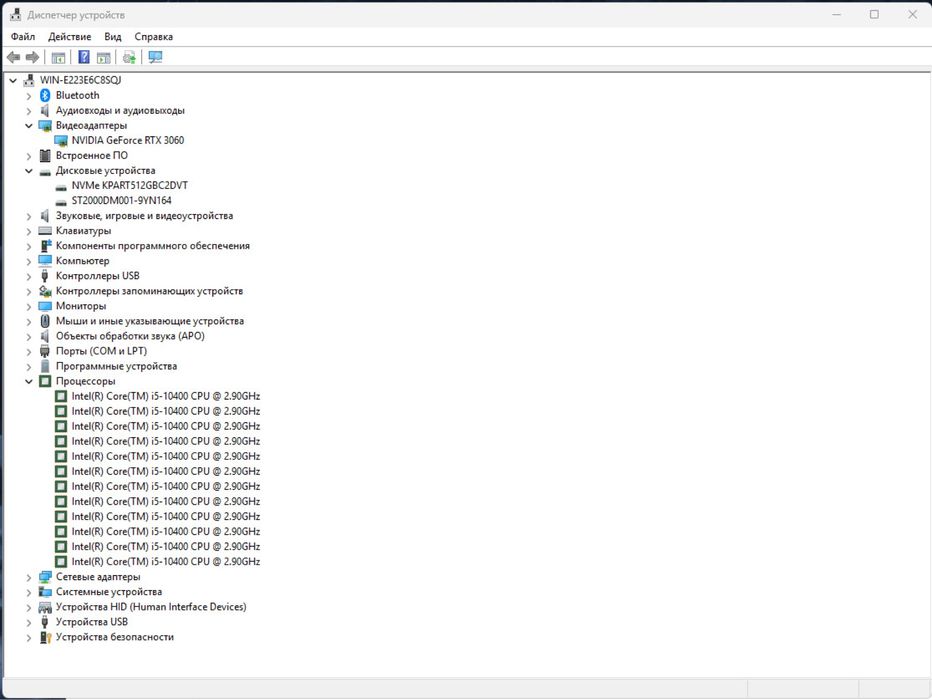Viewport: 932px width, 700px height.
Task: Click the network icon beside Сетевые адаптеры
Action: pyautogui.click(x=45, y=577)
